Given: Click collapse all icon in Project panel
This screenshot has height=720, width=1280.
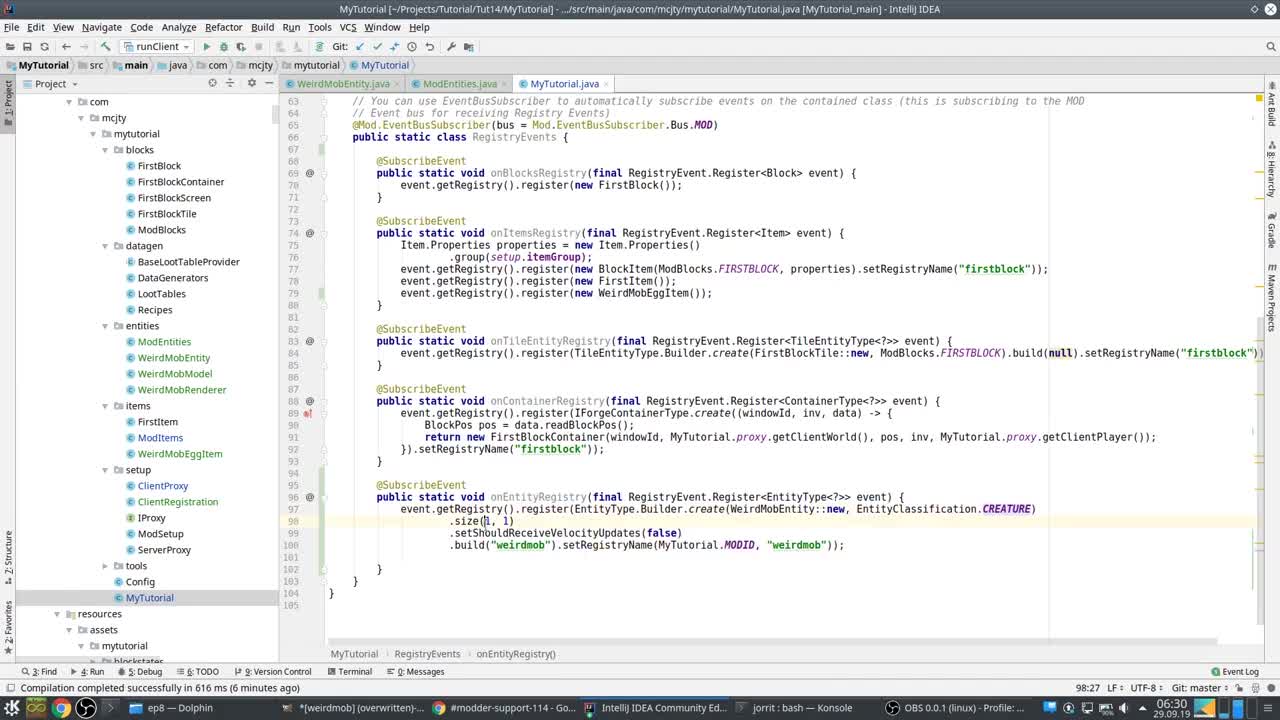Looking at the screenshot, I should point(231,83).
